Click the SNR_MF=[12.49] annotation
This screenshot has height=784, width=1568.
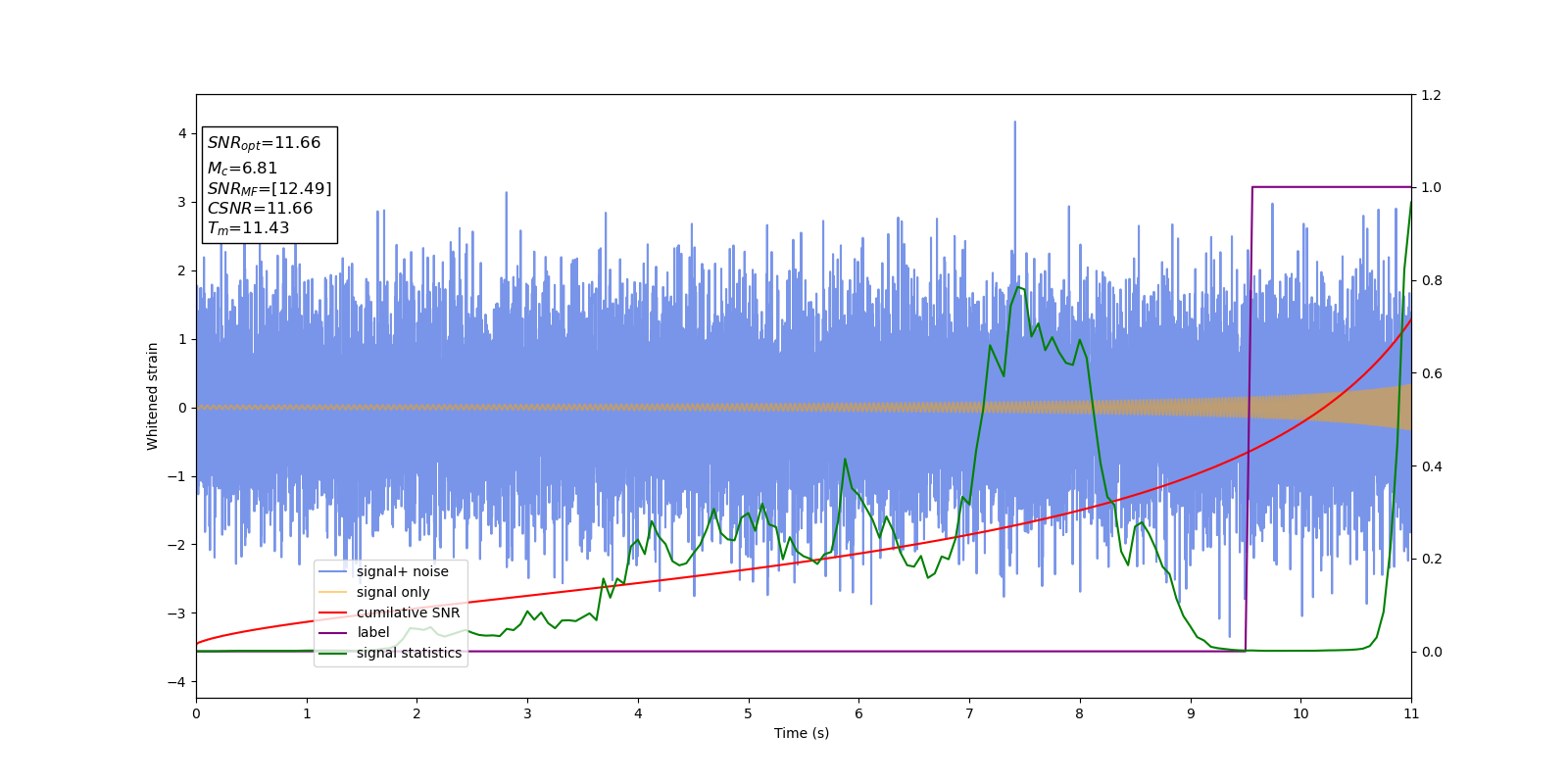click(269, 188)
